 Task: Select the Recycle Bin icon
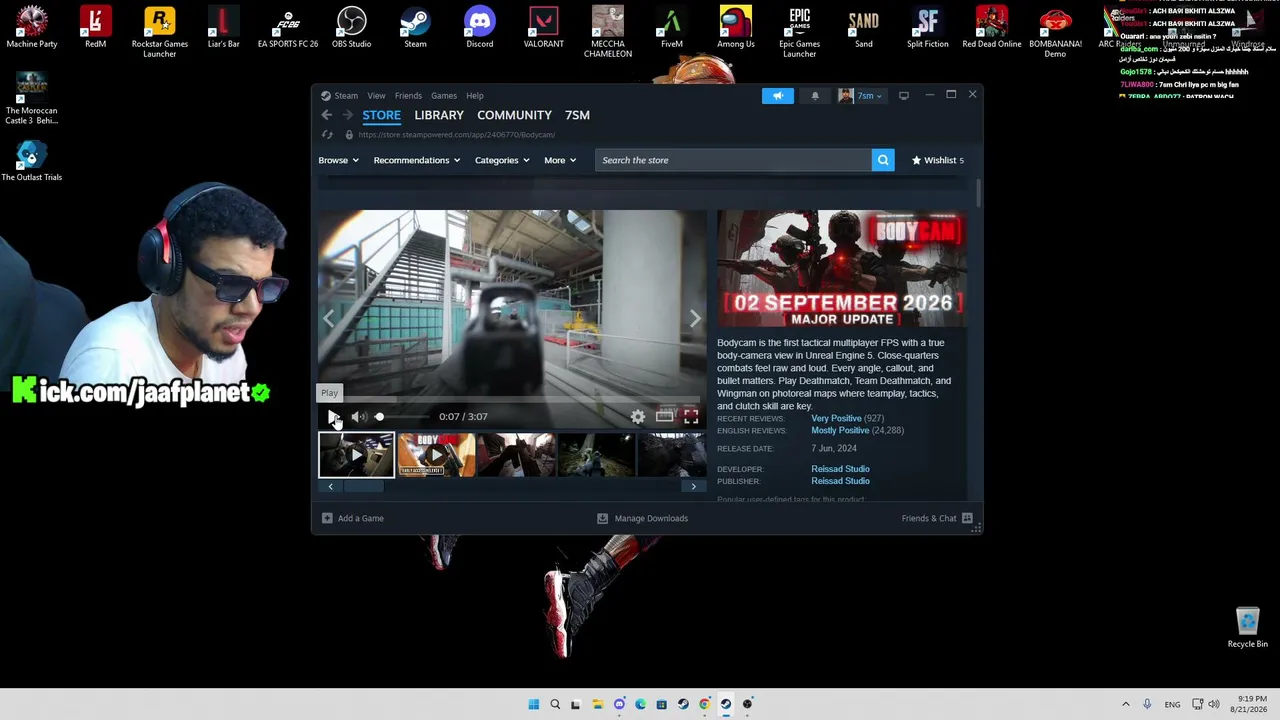[1247, 628]
